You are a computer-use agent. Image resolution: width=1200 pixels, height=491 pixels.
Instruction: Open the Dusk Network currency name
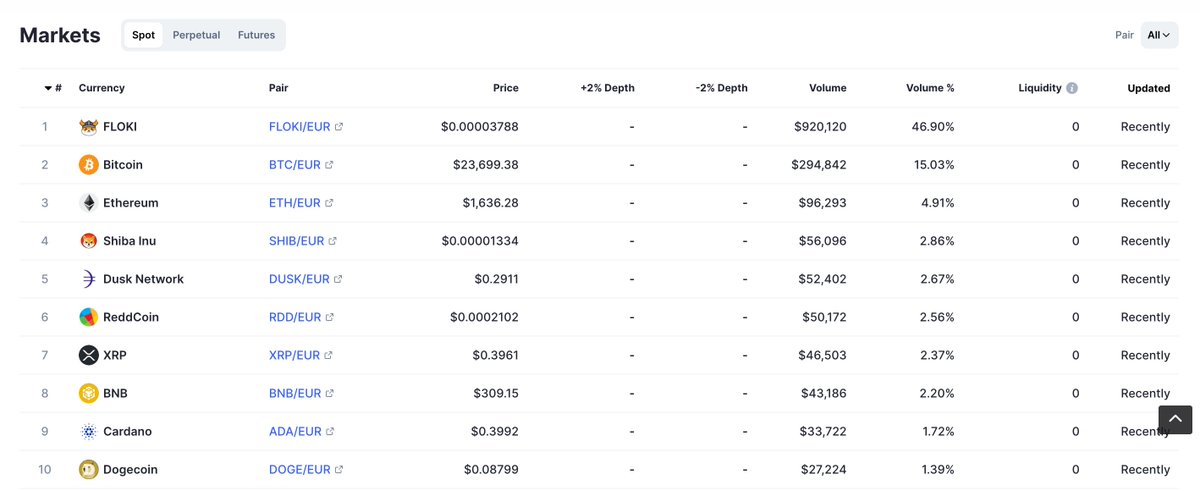[143, 279]
